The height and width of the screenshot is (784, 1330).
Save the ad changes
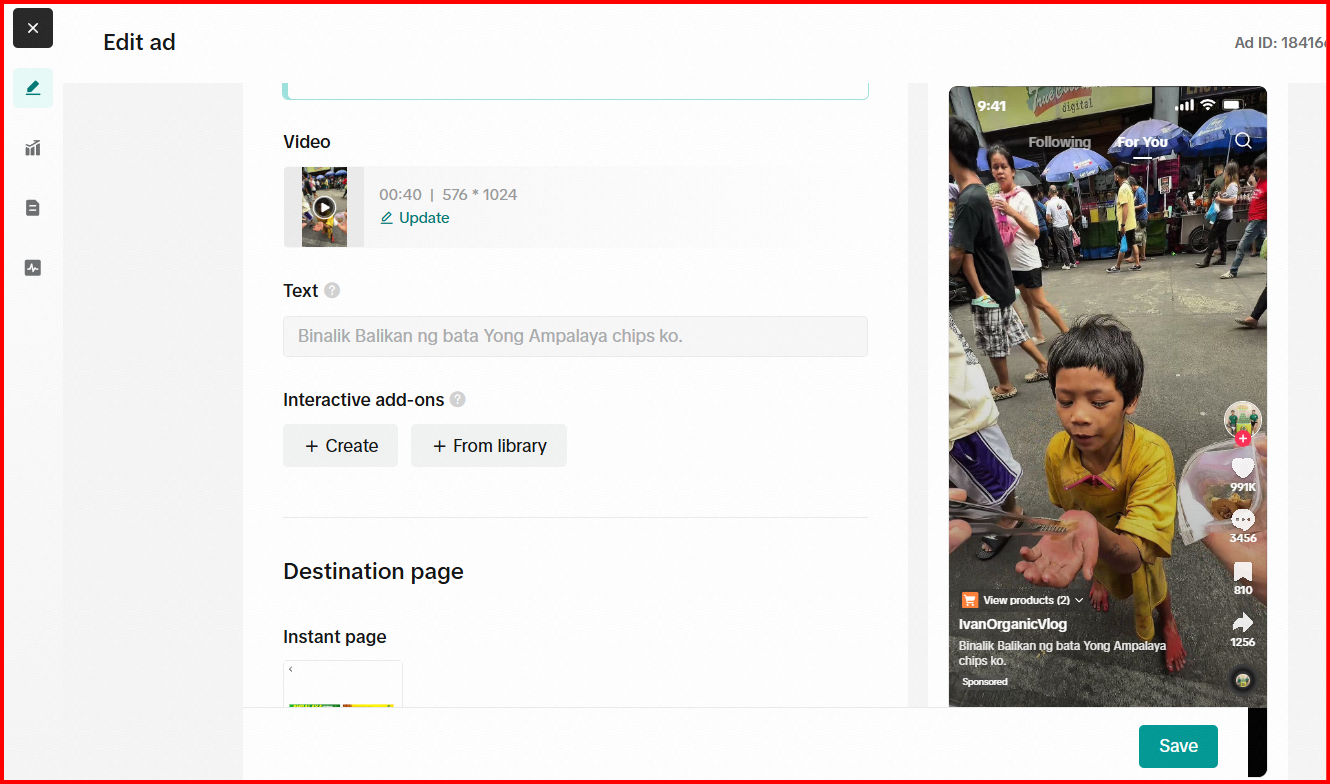(x=1178, y=746)
